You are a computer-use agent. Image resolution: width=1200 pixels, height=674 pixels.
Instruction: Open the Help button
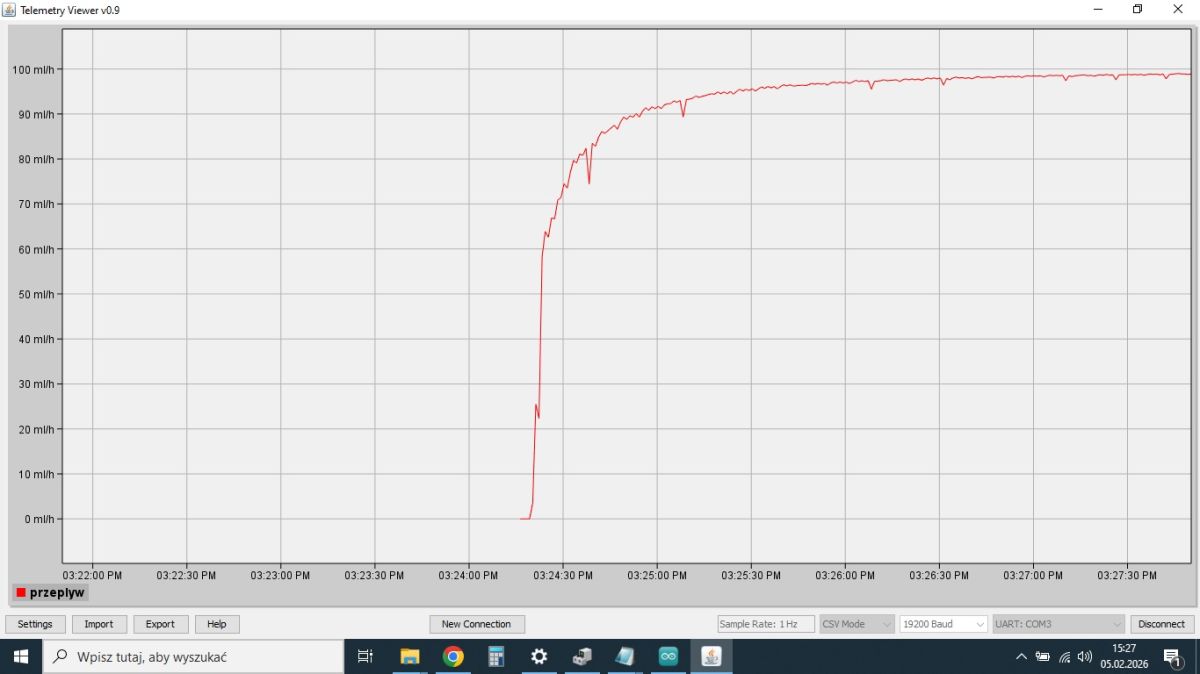pyautogui.click(x=217, y=624)
